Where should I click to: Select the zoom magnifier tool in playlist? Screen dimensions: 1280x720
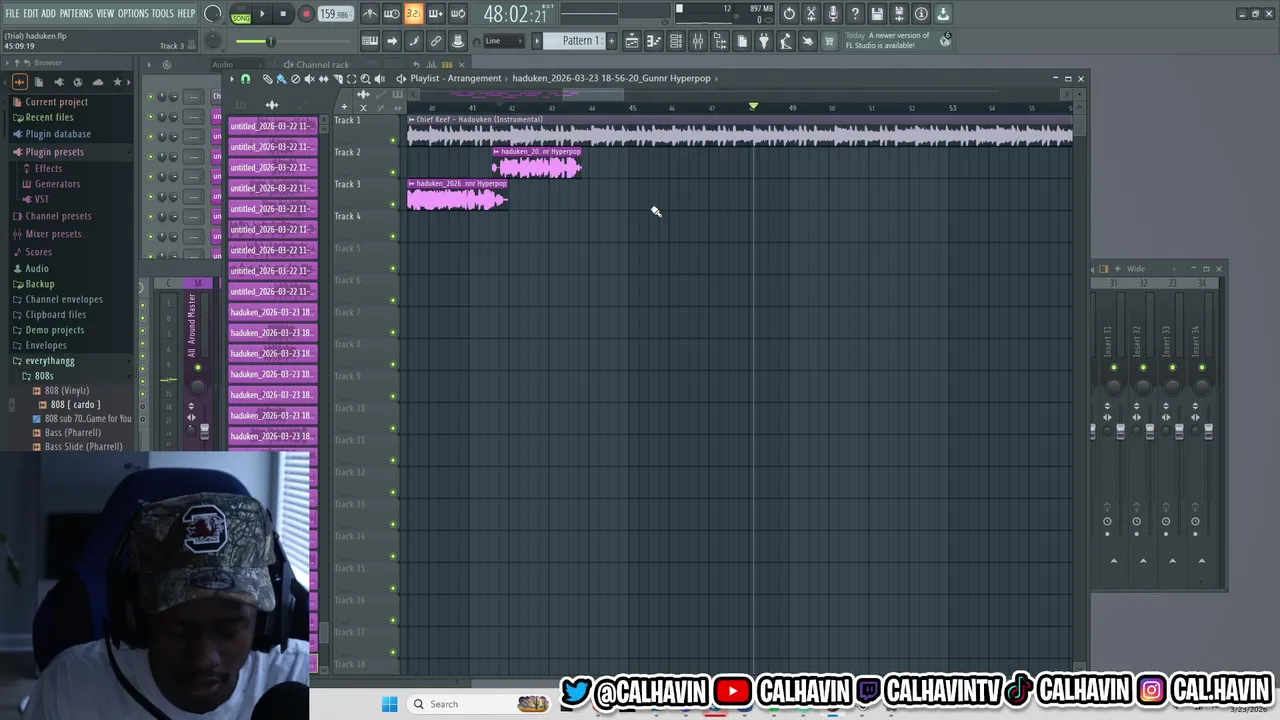point(366,79)
